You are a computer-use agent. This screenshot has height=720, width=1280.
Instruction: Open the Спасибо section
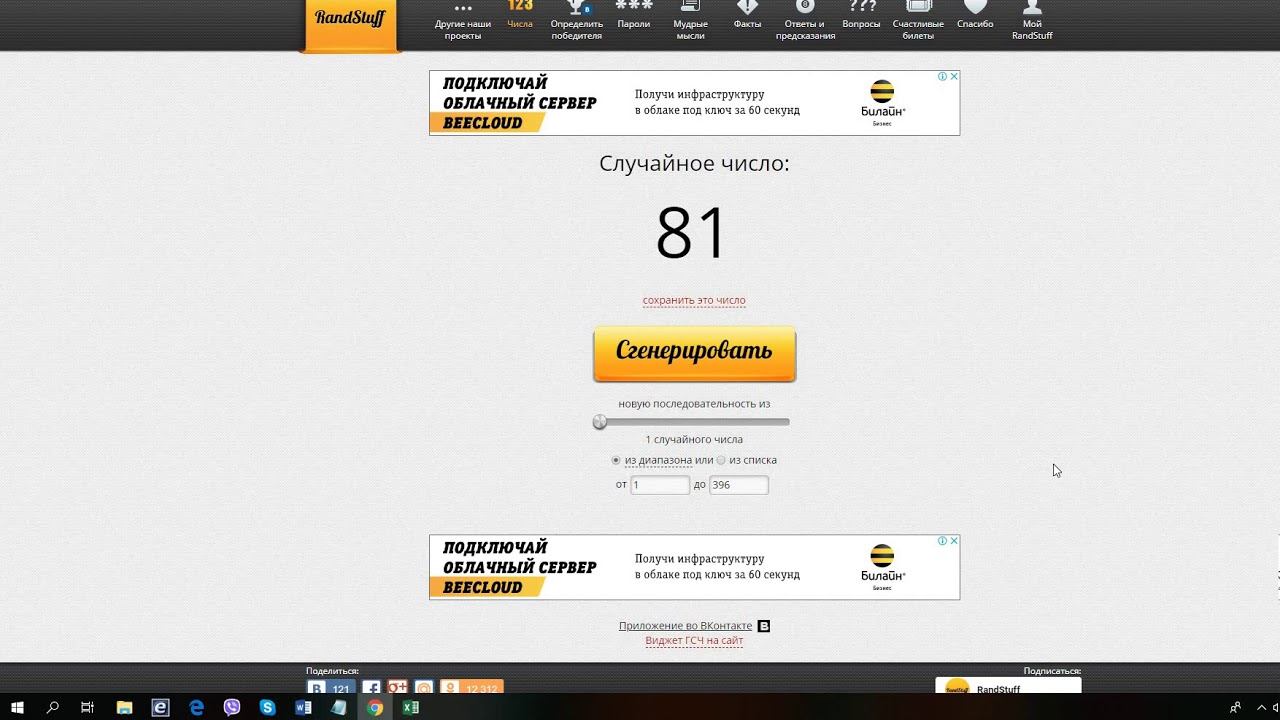click(x=975, y=16)
